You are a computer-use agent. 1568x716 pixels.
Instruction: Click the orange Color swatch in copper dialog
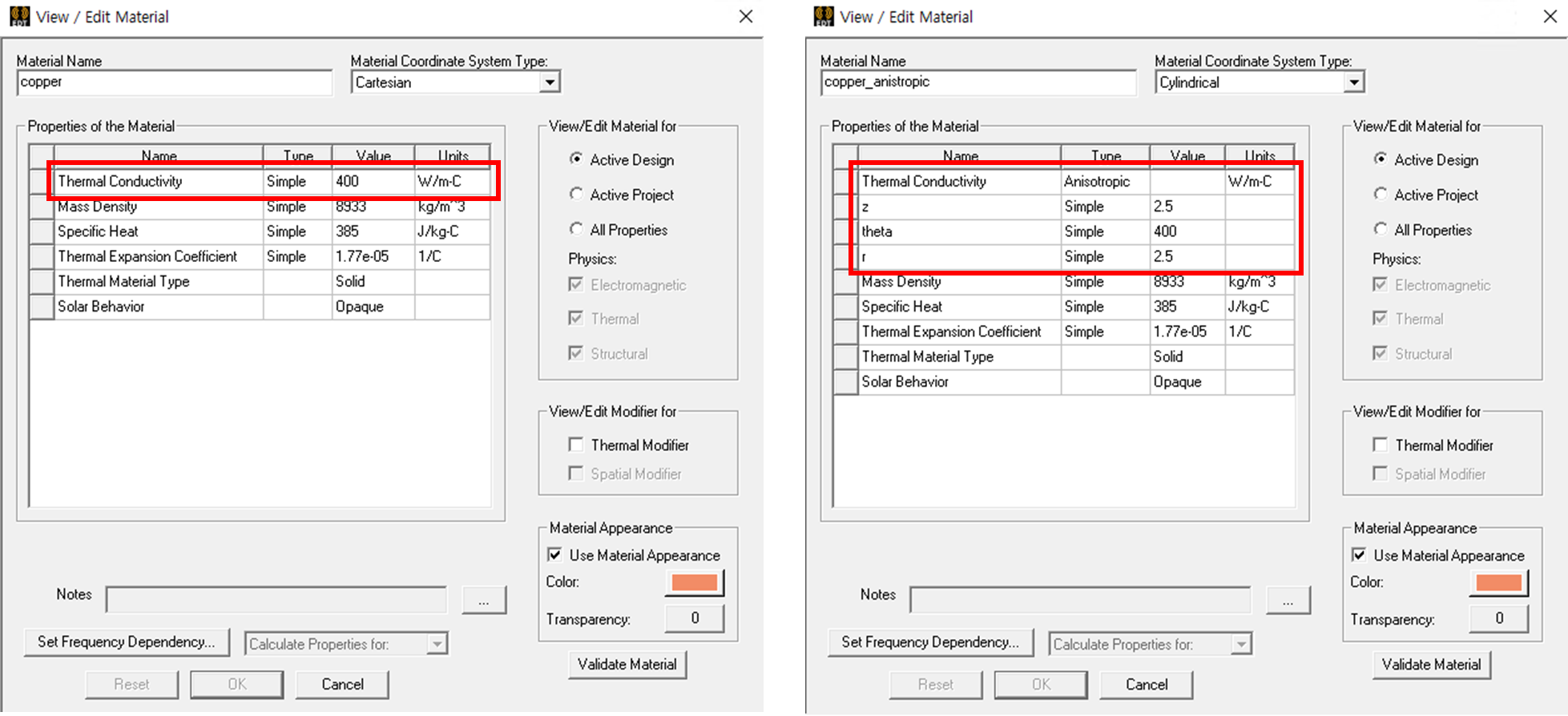pyautogui.click(x=694, y=582)
